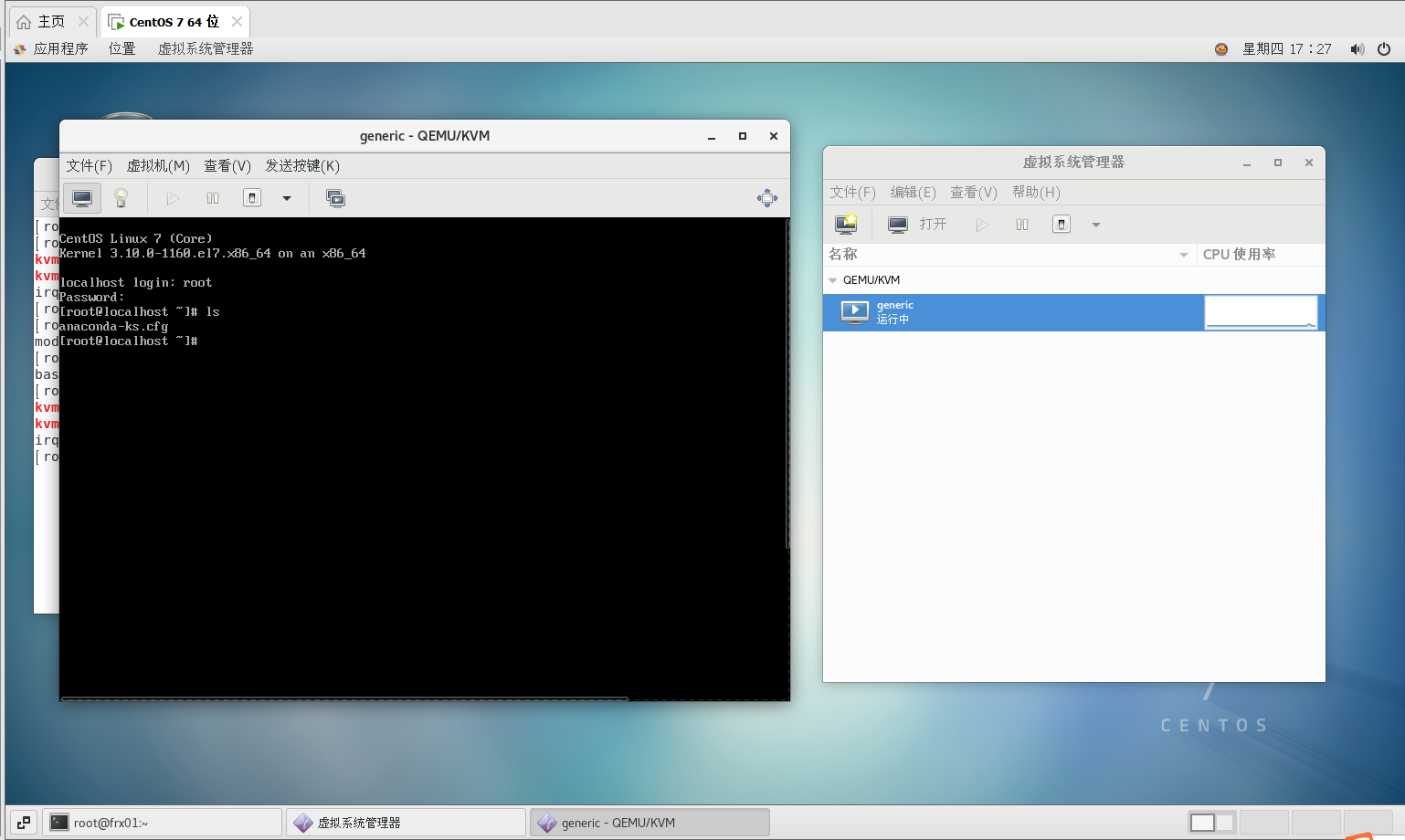Click CPU 使用率 column header
1405x840 pixels.
tap(1261, 254)
